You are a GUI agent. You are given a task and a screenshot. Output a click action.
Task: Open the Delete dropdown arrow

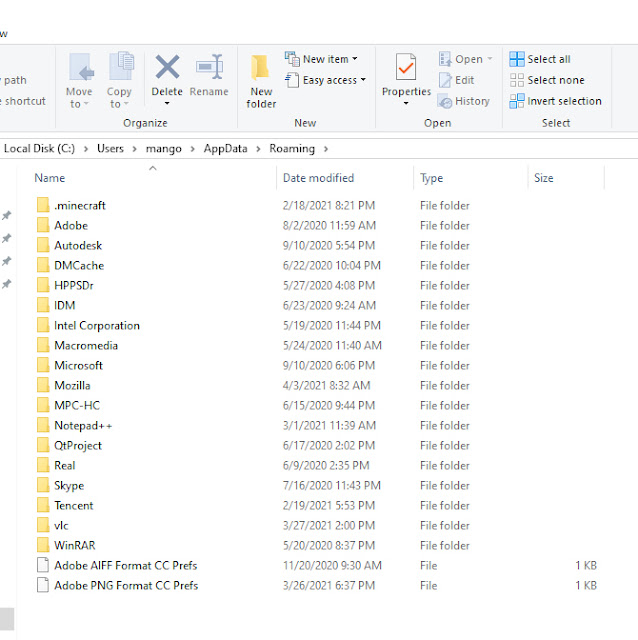tap(167, 104)
